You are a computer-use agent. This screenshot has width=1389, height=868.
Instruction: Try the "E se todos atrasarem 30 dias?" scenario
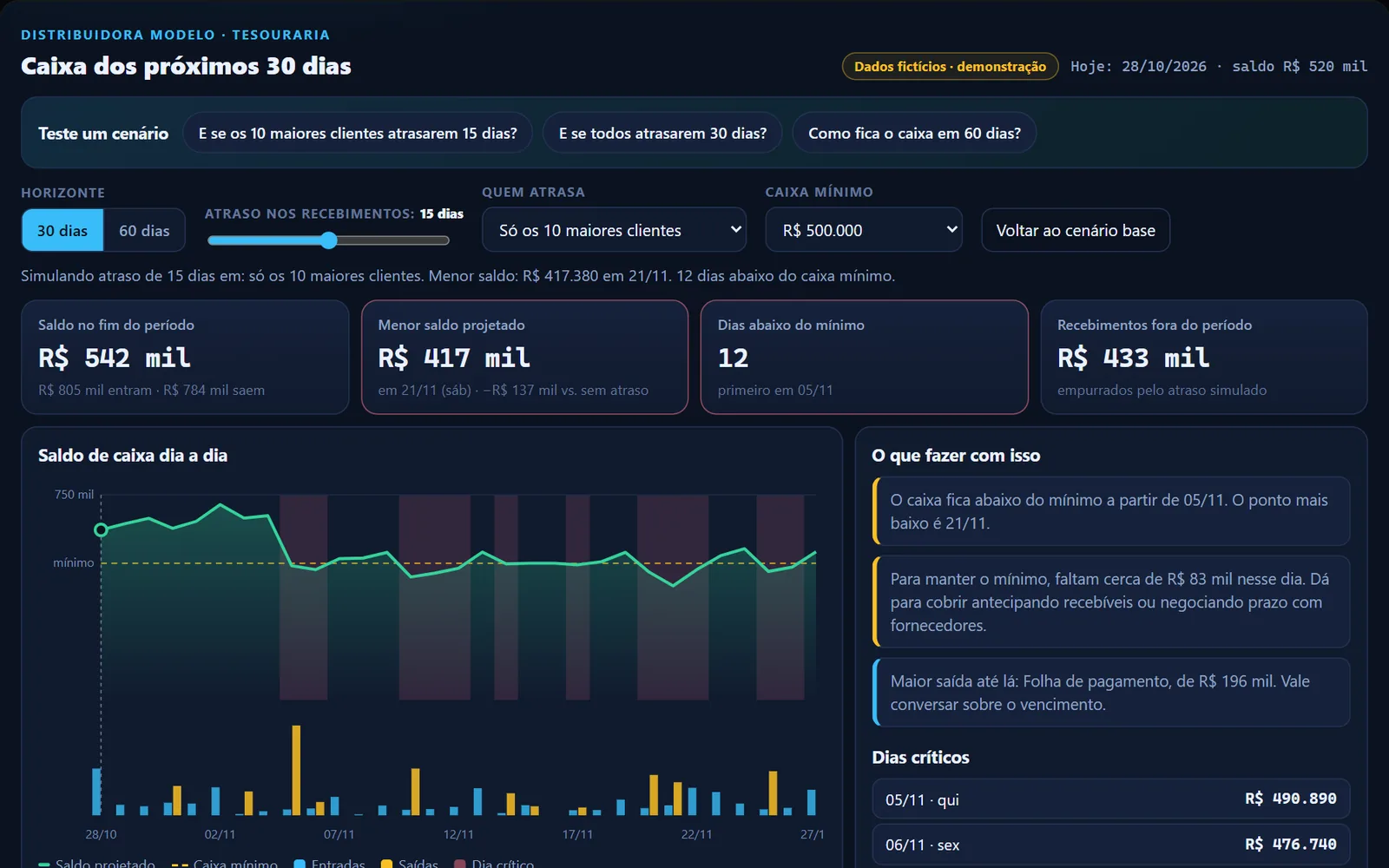[662, 134]
